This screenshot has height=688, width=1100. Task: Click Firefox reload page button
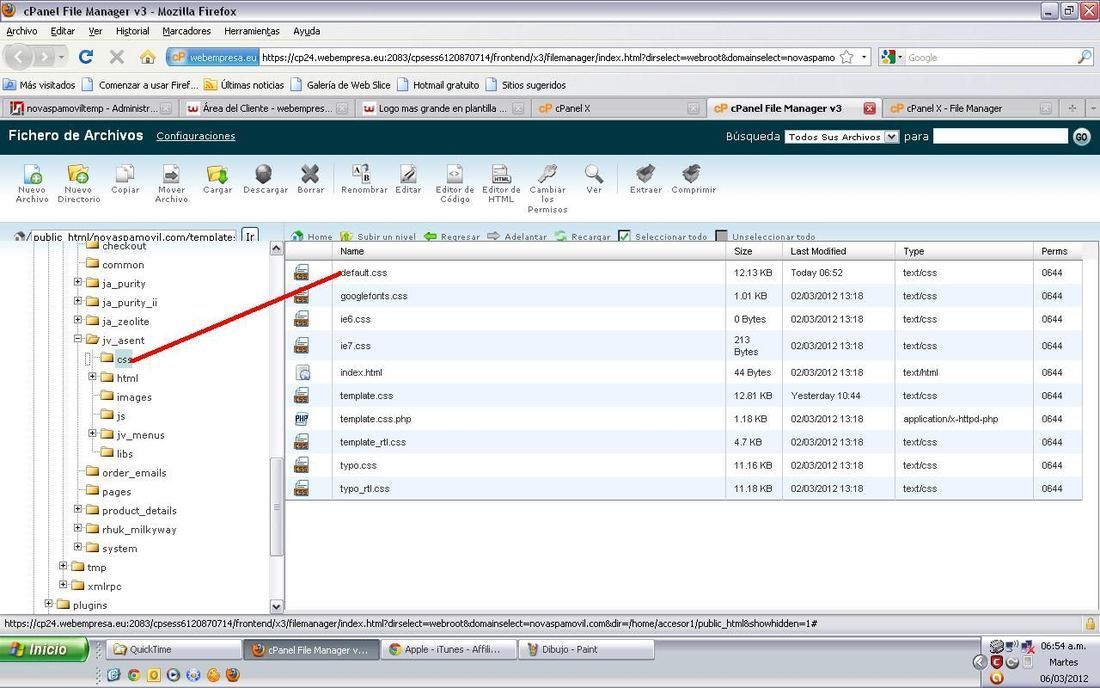(x=86, y=58)
